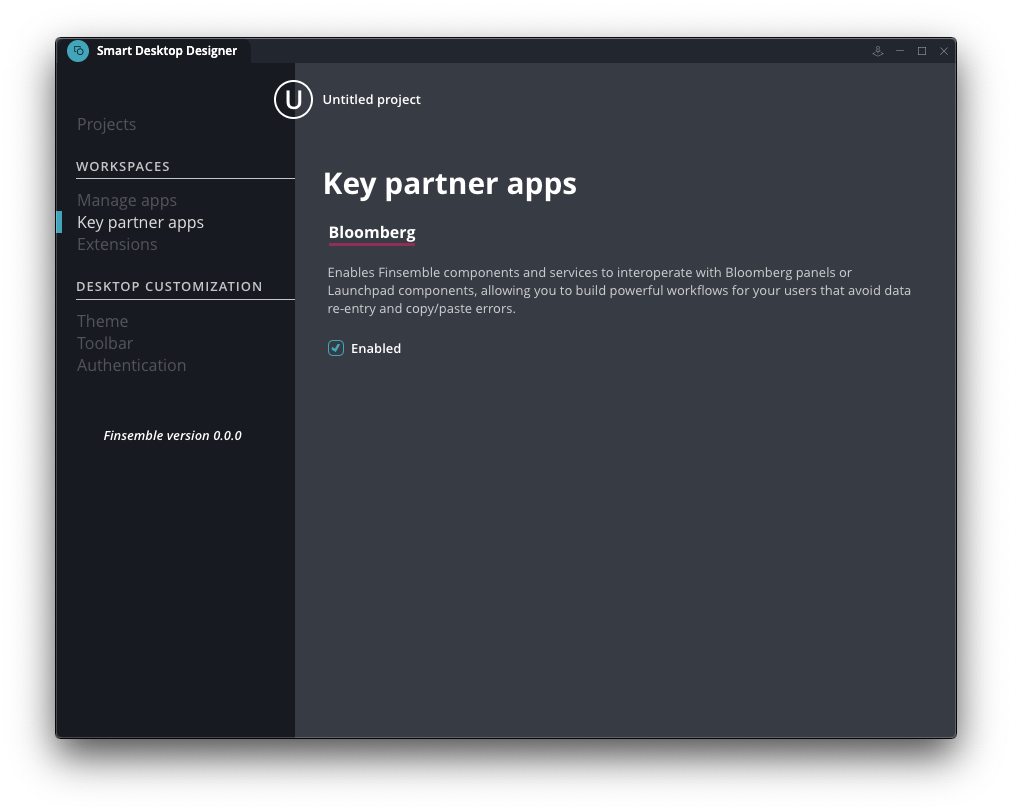The height and width of the screenshot is (812, 1012).
Task: Open Authentication settings
Action: pyautogui.click(x=132, y=365)
